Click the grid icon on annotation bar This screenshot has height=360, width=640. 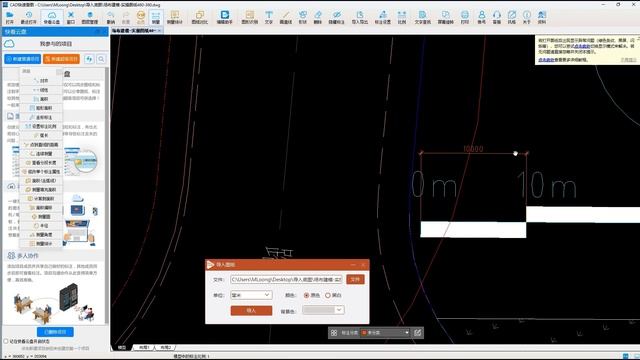[x=333, y=333]
